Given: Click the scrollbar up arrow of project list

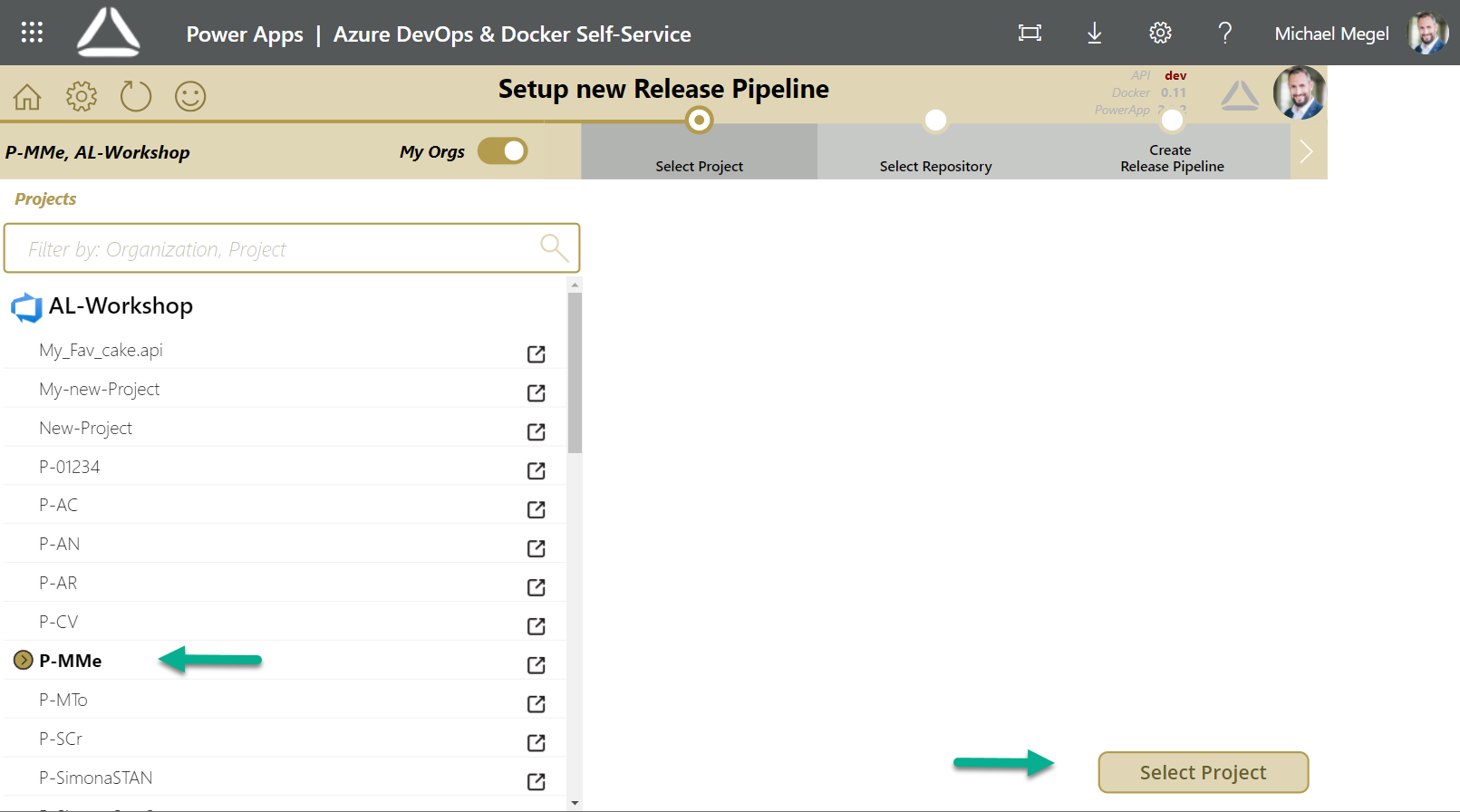Looking at the screenshot, I should [x=575, y=285].
